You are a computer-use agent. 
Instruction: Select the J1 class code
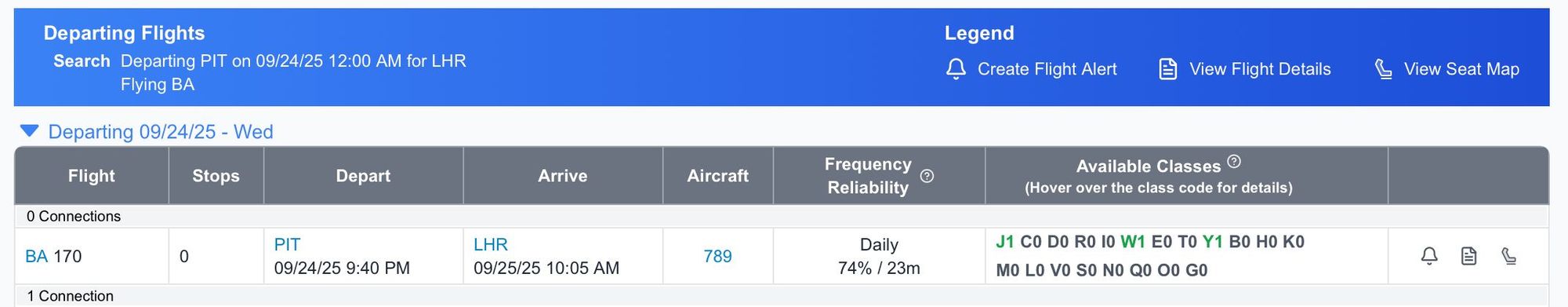point(1005,242)
